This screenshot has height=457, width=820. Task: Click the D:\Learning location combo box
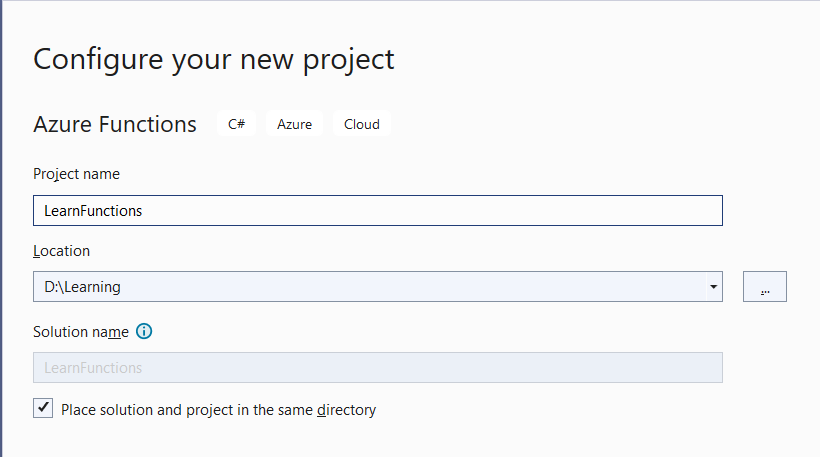(378, 287)
